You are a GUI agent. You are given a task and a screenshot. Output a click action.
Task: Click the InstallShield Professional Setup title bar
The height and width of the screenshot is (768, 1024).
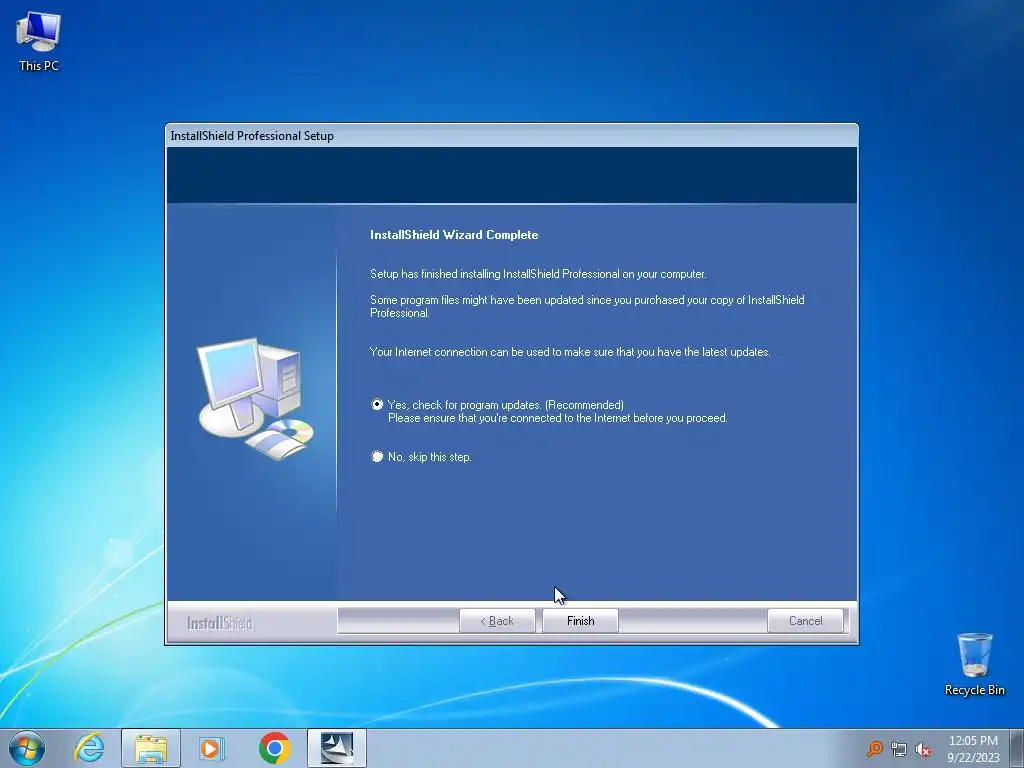click(x=512, y=136)
